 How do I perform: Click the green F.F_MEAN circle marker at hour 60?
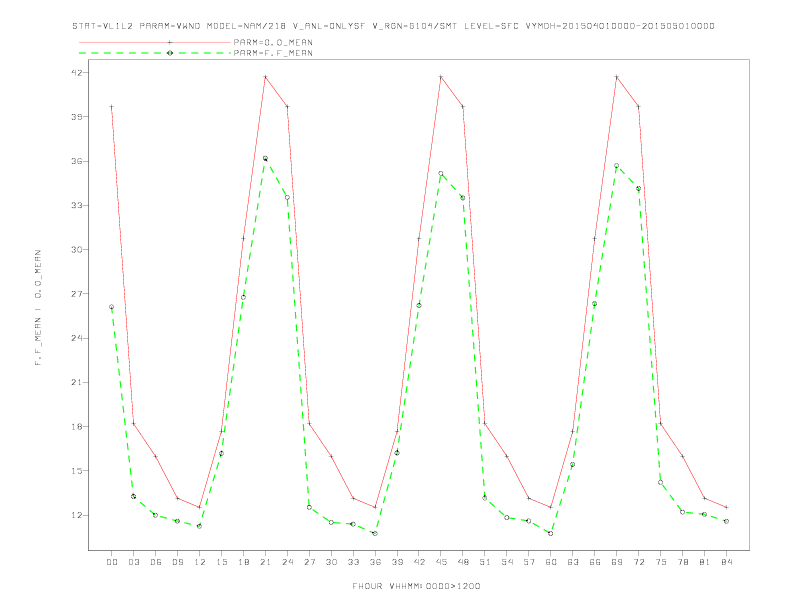tap(551, 533)
